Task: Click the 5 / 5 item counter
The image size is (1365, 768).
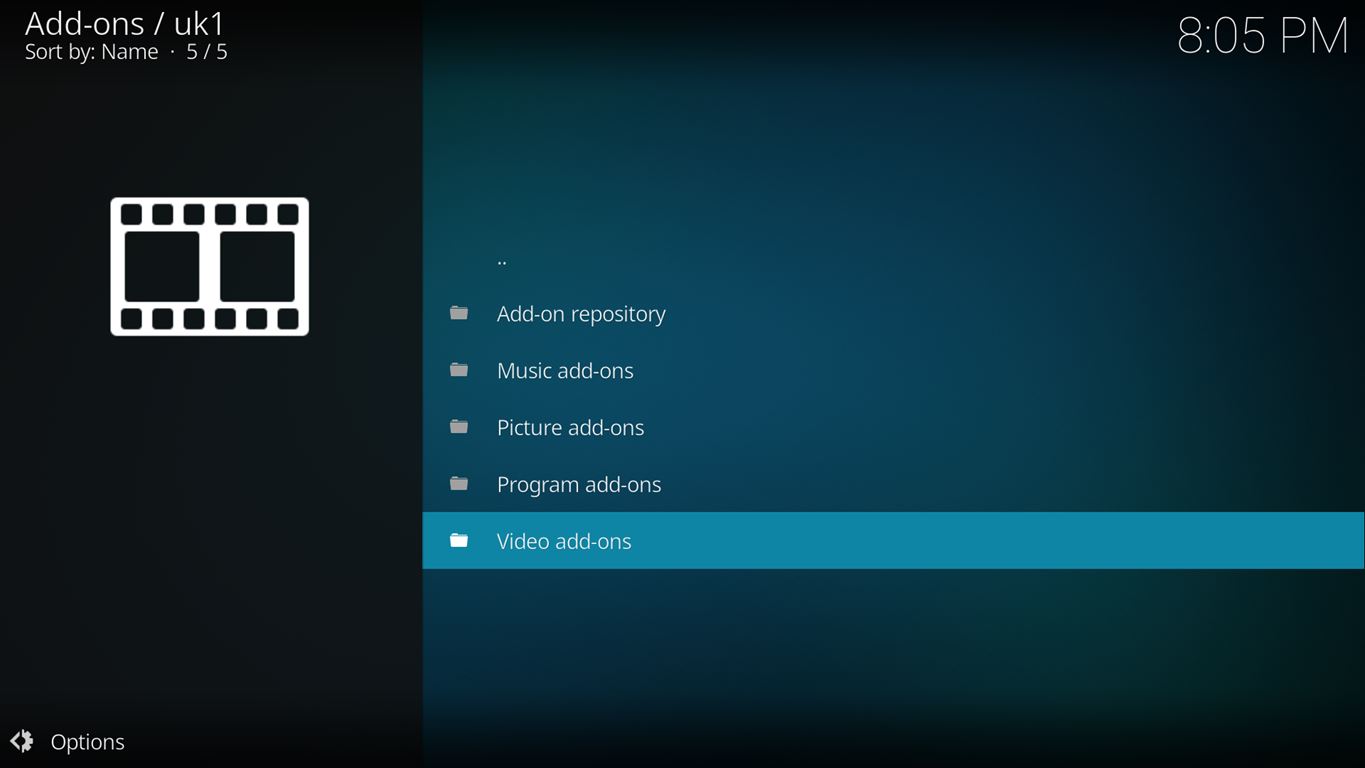Action: coord(207,52)
